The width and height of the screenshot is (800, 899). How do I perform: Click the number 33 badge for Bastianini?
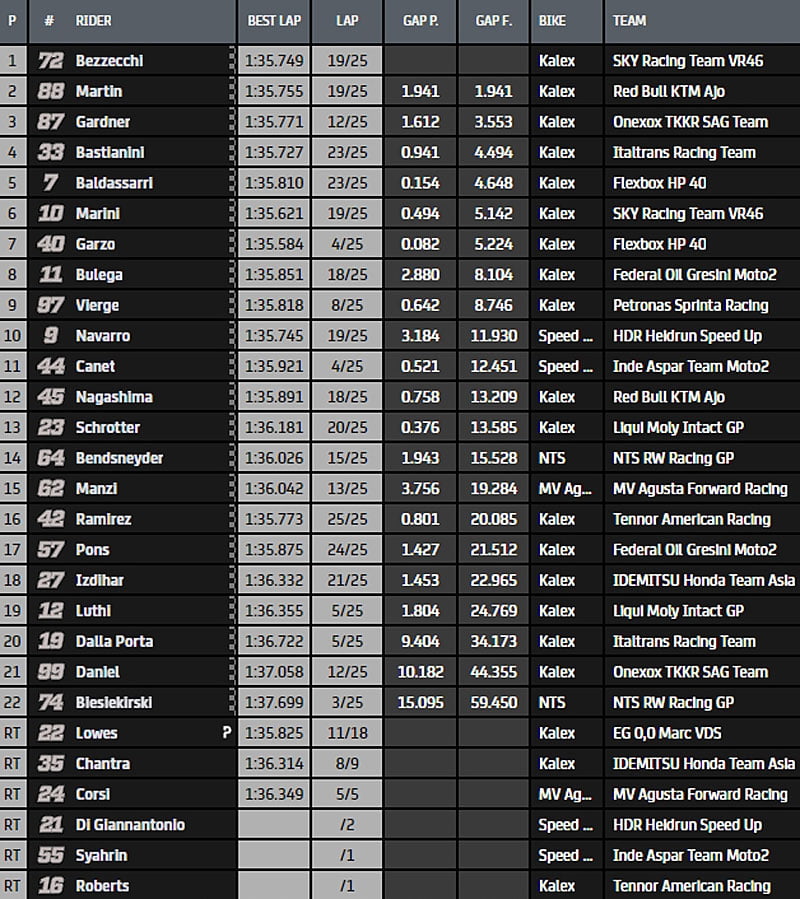50,152
